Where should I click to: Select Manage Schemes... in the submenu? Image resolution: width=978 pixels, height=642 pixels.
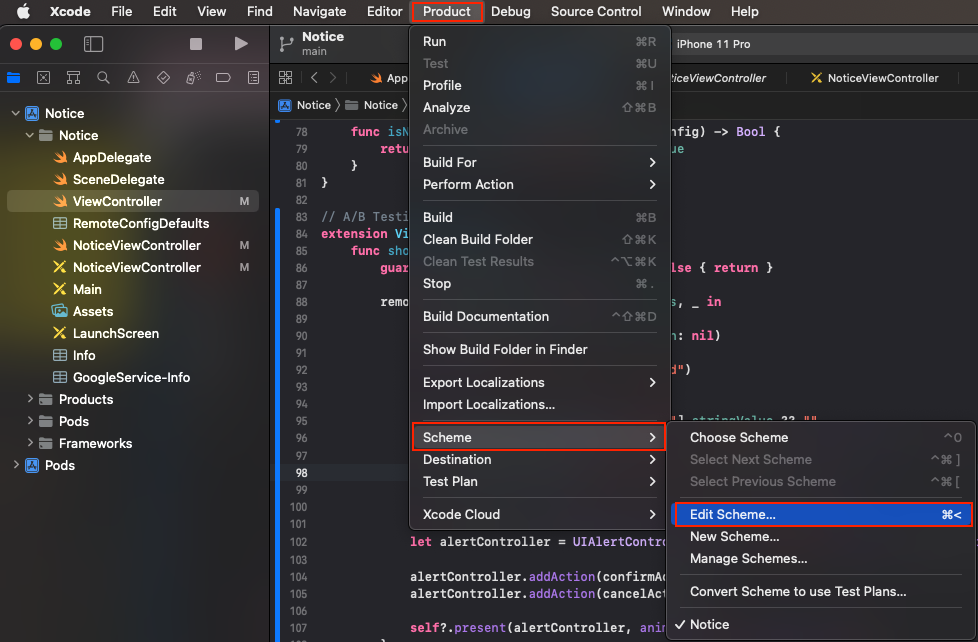[823, 558]
